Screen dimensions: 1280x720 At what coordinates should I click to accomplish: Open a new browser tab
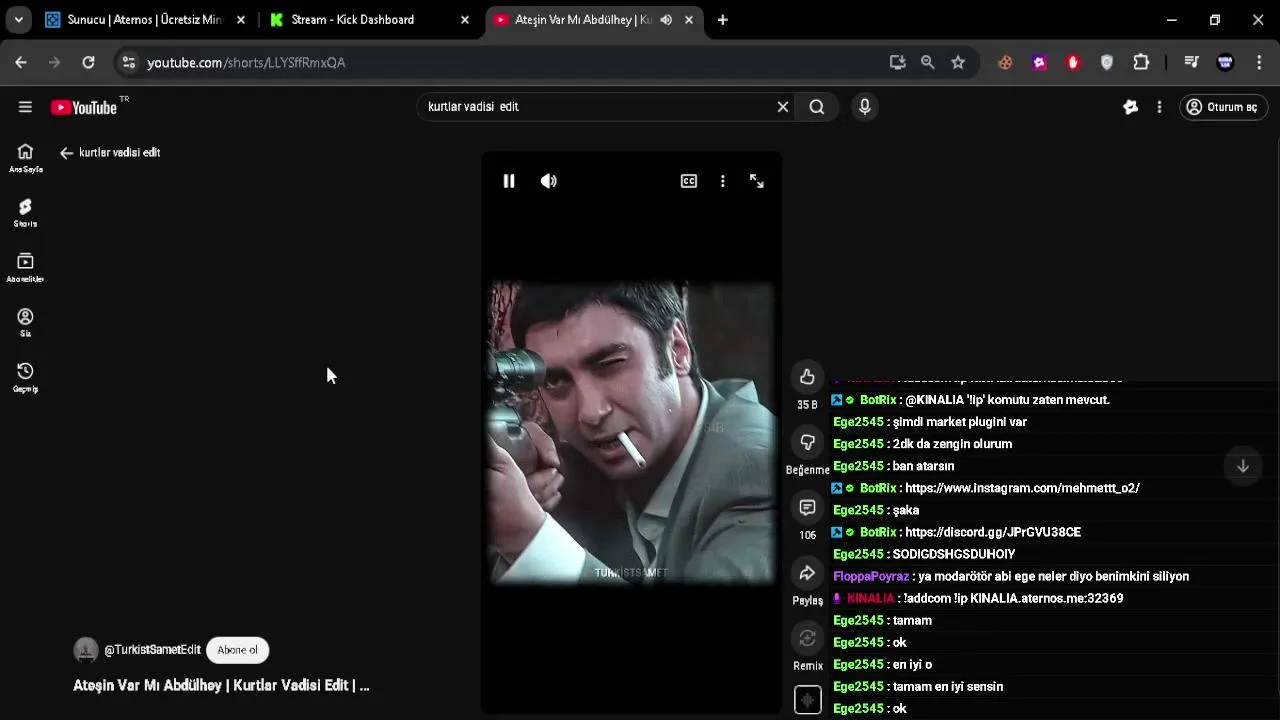point(723,20)
